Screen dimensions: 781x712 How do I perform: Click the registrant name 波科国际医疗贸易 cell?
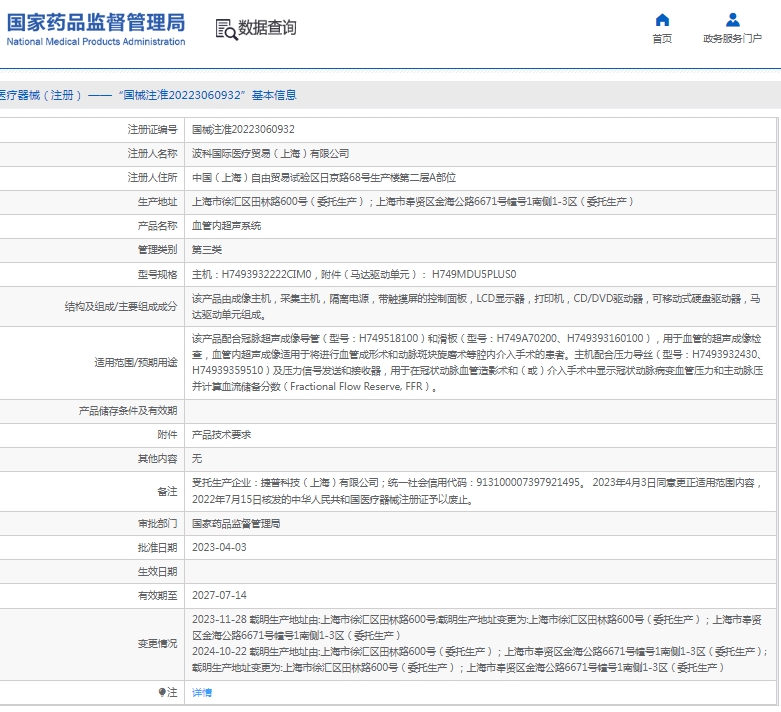coord(270,153)
